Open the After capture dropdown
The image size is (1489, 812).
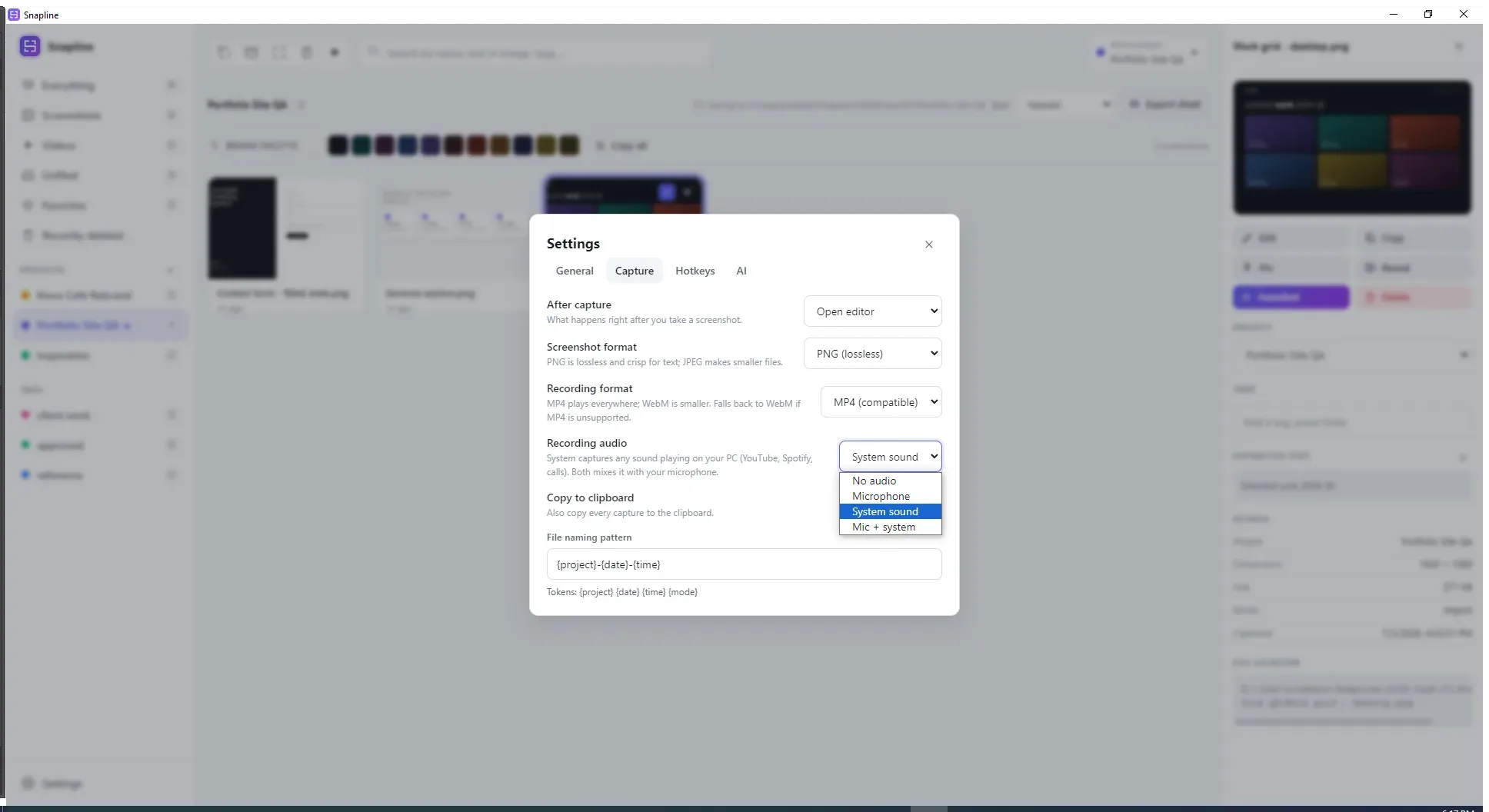[872, 311]
